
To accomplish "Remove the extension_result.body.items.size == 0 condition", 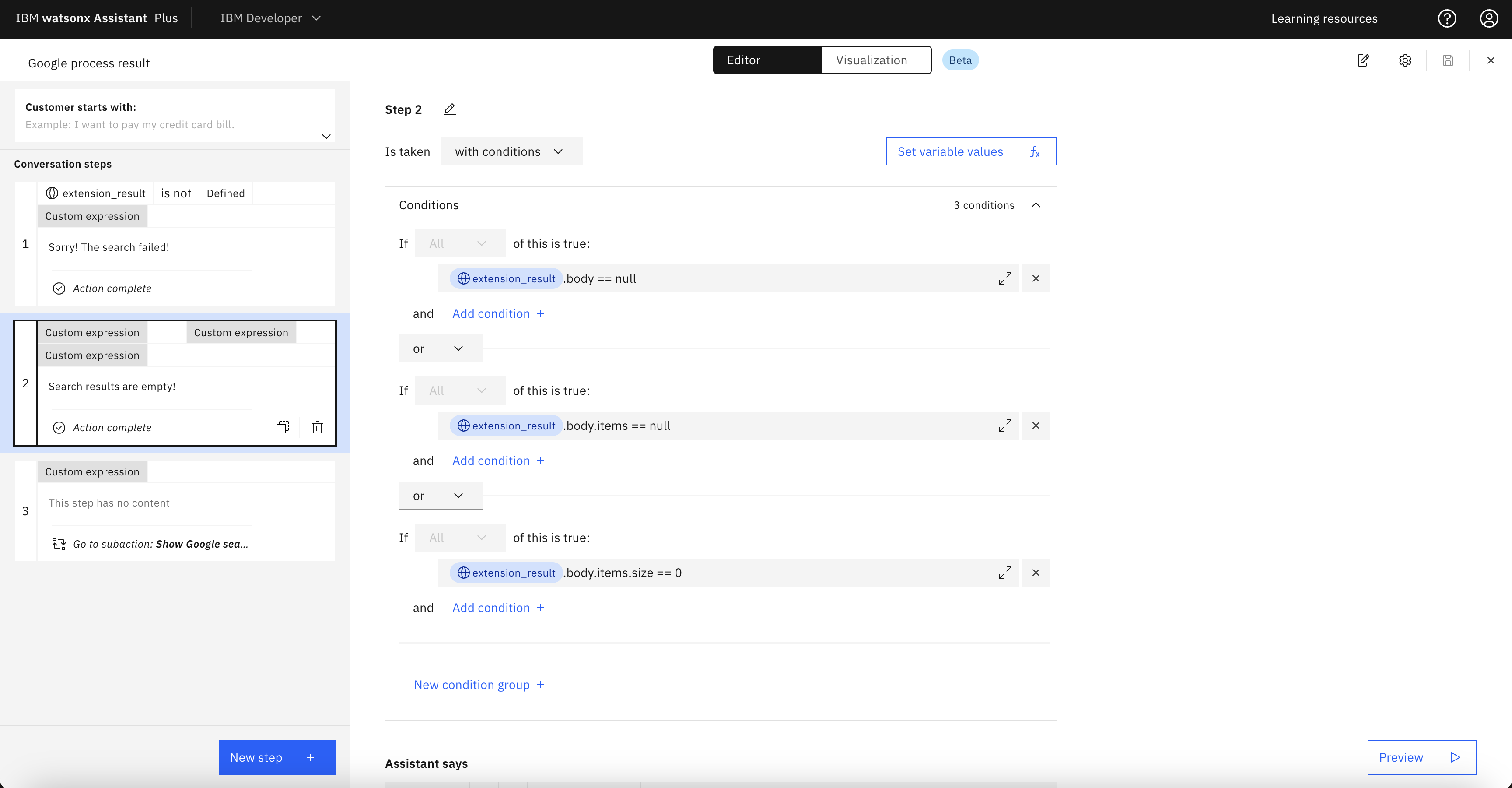I will point(1036,573).
